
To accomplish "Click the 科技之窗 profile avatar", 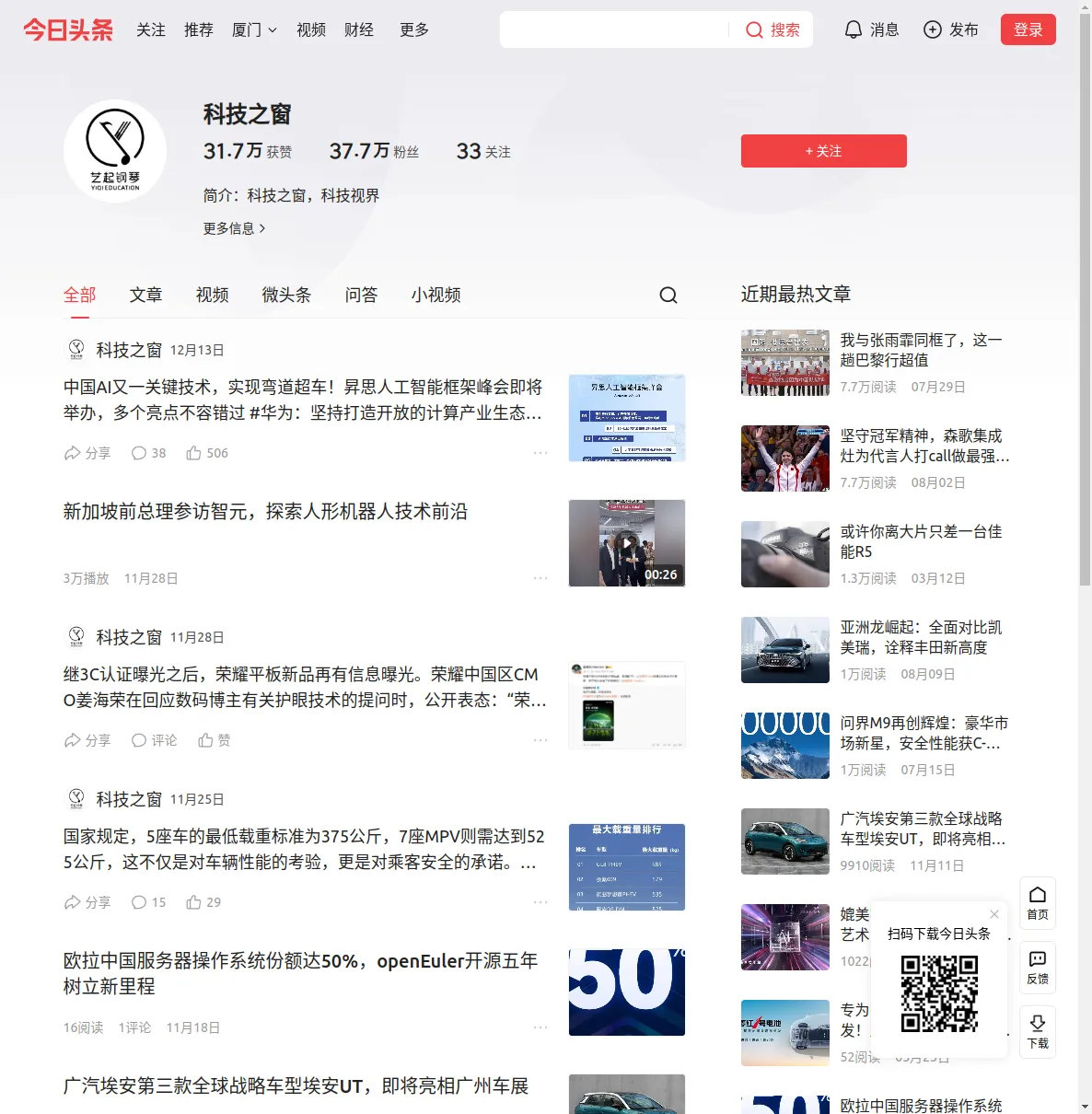I will coord(115,151).
